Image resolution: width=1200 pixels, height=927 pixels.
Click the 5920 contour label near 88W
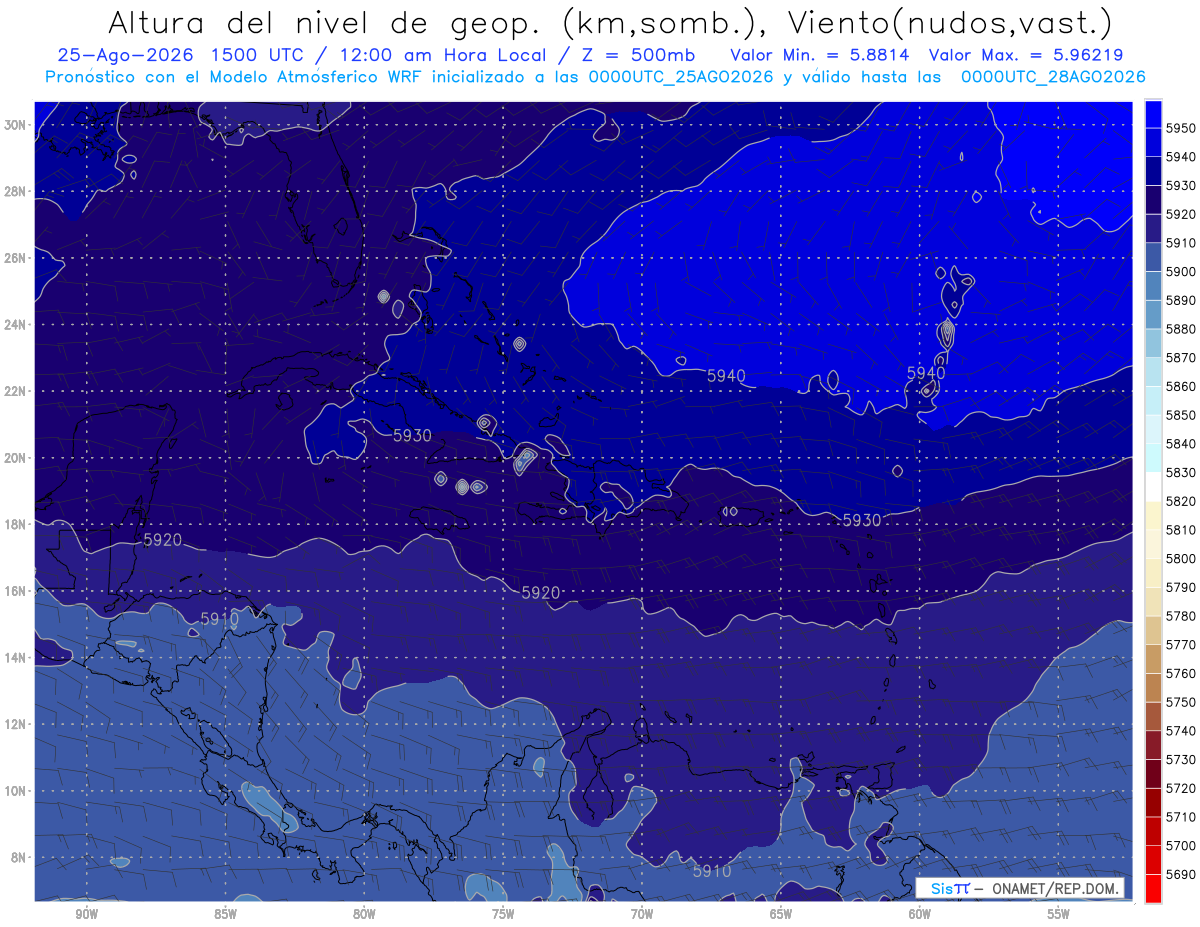pos(163,540)
